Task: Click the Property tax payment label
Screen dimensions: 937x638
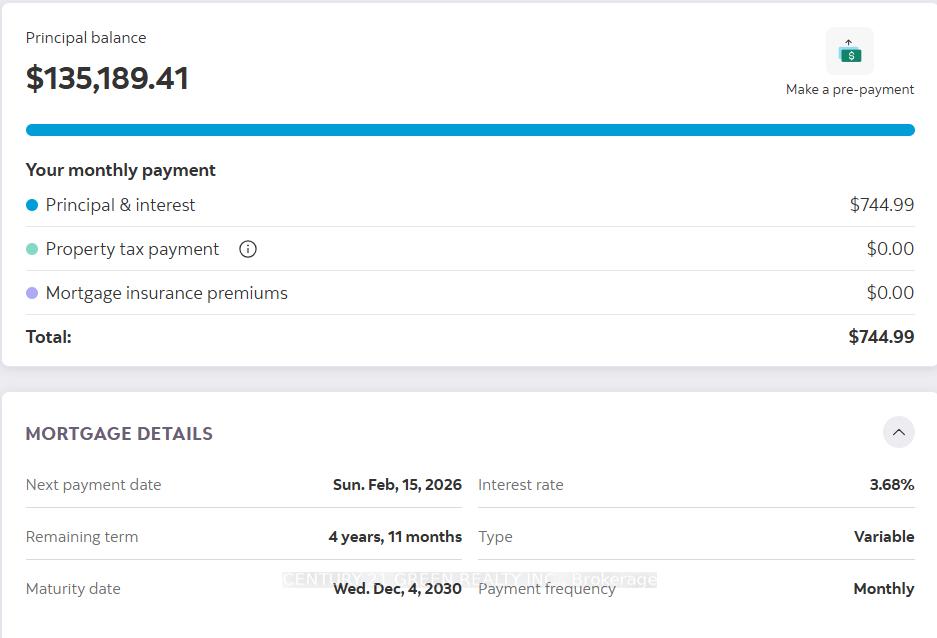Action: click(132, 249)
